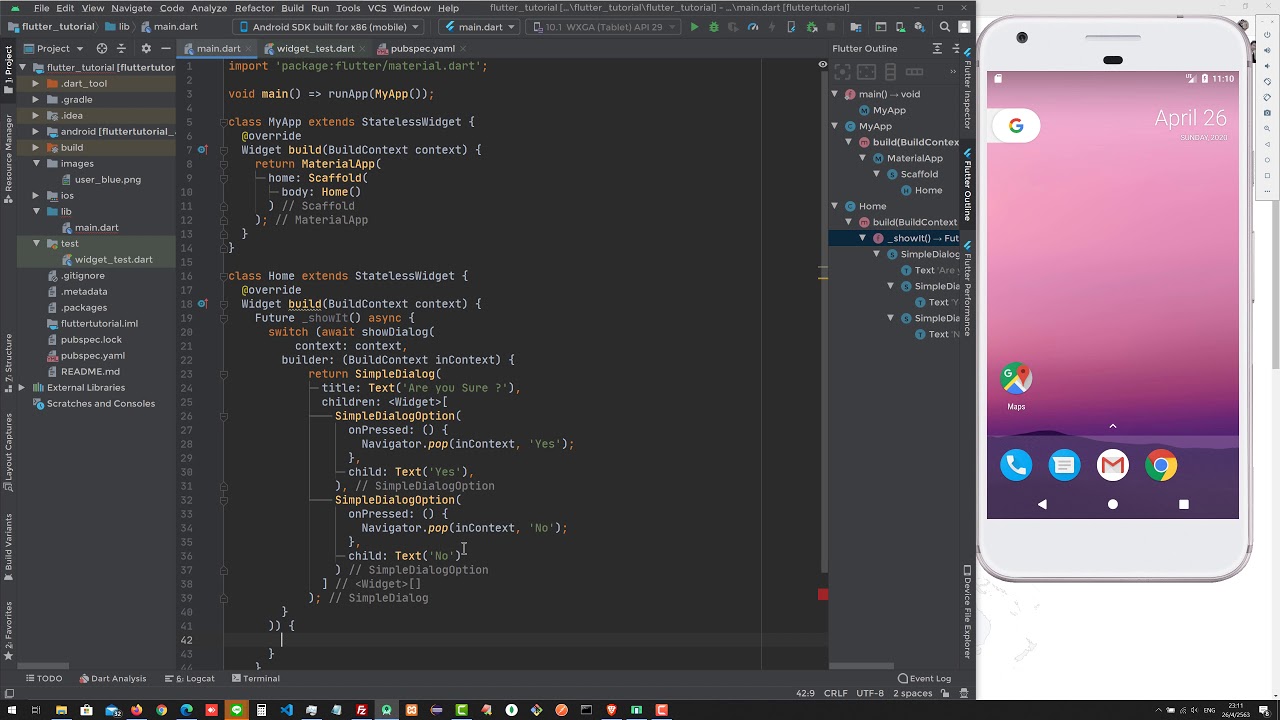The image size is (1280, 720).
Task: Start debugging with the green bug icon
Action: [x=714, y=27]
